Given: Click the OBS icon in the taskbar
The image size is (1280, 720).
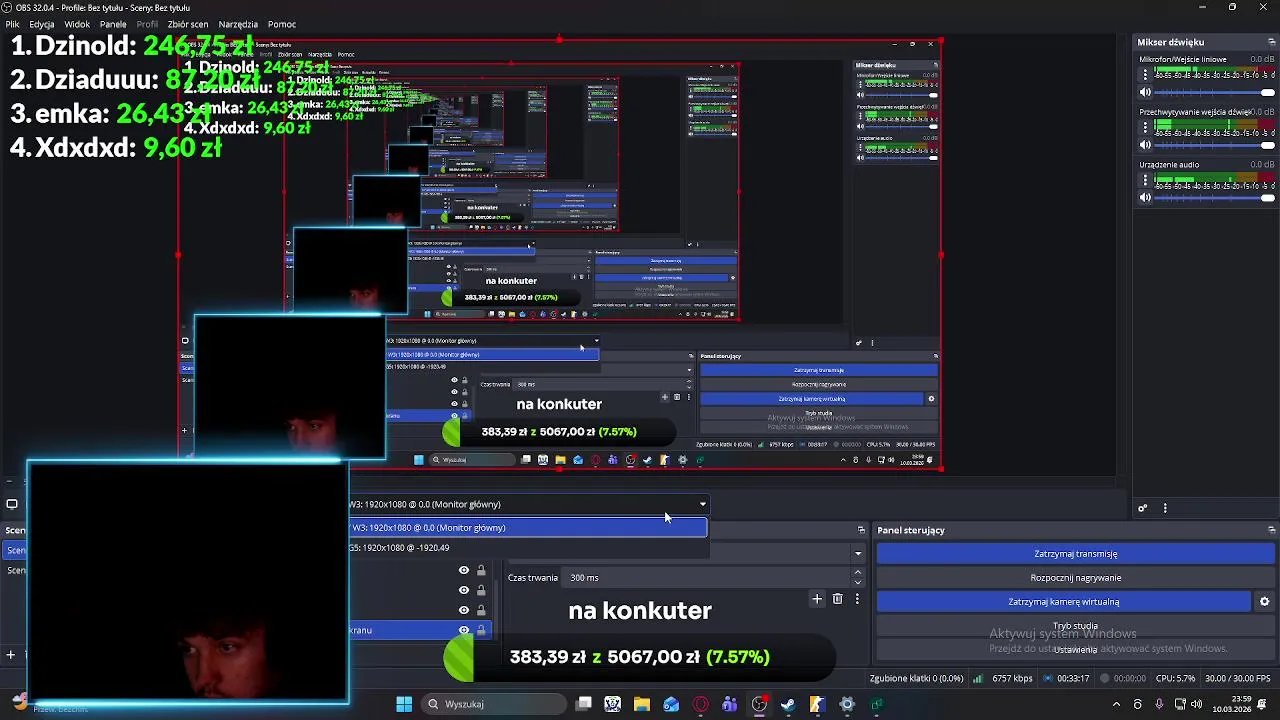Looking at the screenshot, I should (x=759, y=704).
